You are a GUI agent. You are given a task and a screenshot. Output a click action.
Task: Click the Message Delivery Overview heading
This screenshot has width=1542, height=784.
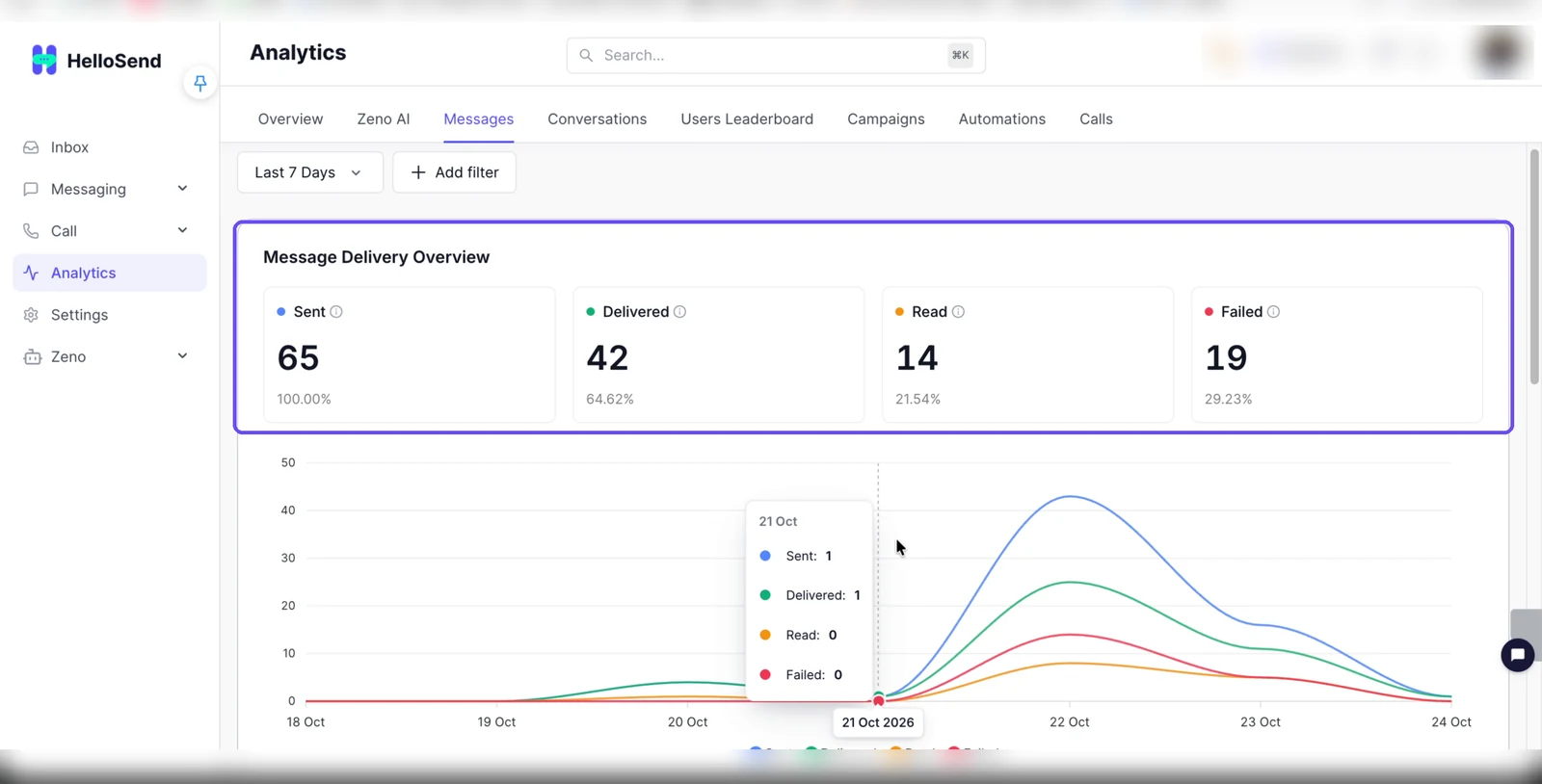(377, 257)
